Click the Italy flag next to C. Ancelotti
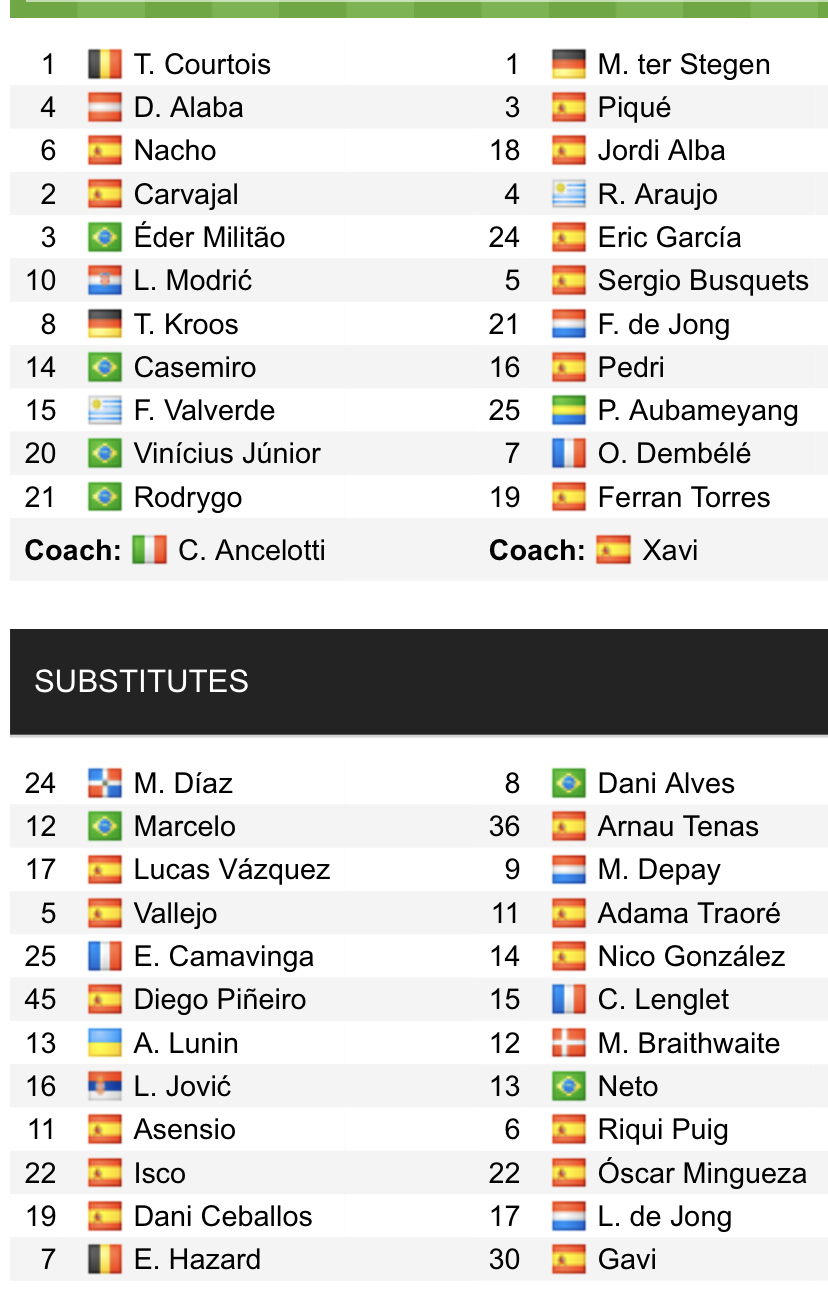 click(x=149, y=550)
